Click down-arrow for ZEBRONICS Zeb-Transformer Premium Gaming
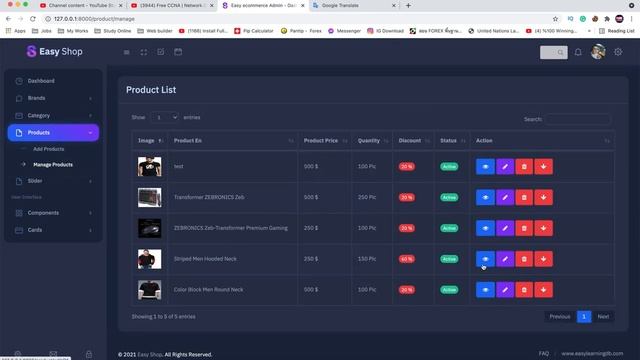This screenshot has height=360, width=640. point(543,228)
